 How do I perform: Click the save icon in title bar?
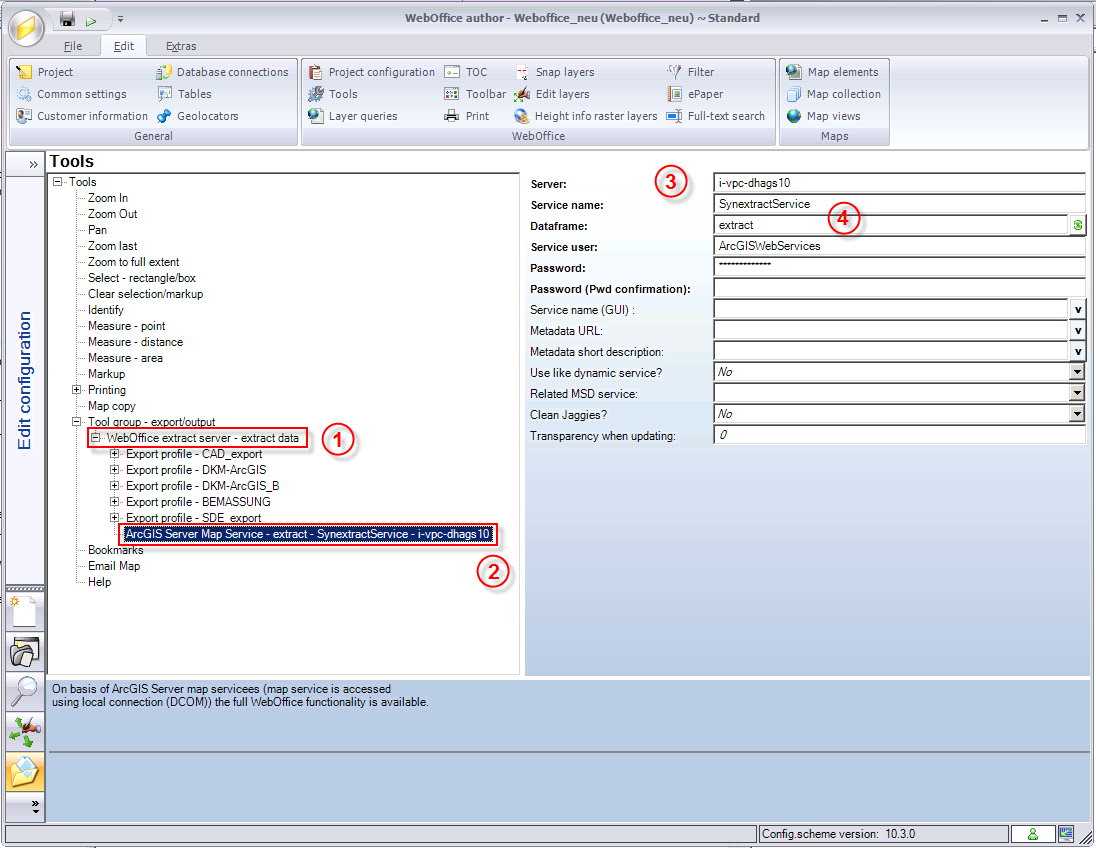click(67, 19)
